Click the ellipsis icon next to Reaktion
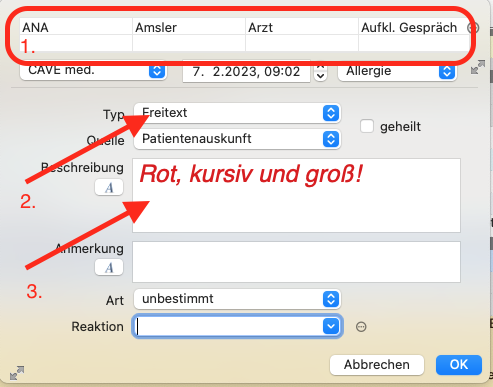 (x=361, y=327)
